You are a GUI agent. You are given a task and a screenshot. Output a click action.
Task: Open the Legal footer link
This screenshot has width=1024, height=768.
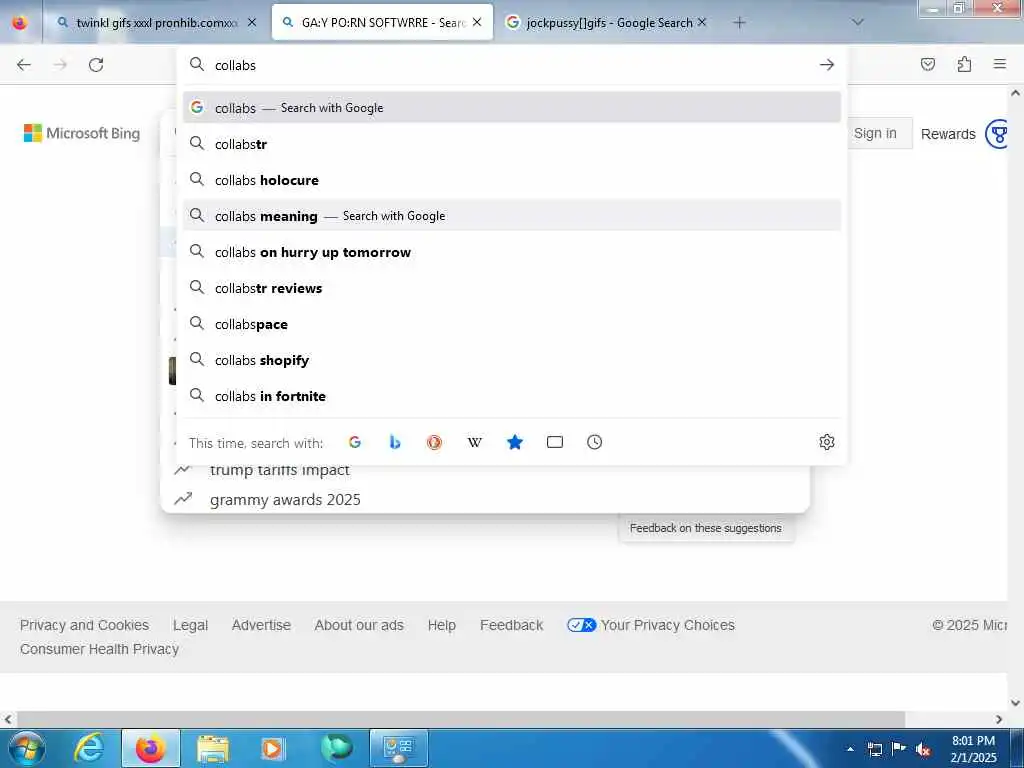point(190,625)
